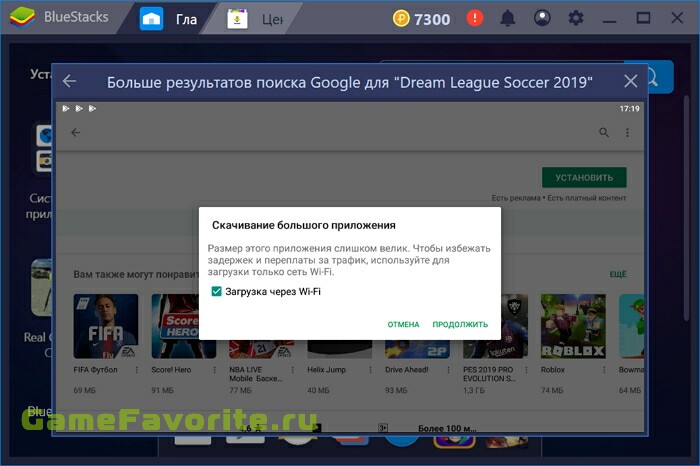The width and height of the screenshot is (700, 466).
Task: Click the BlueStacks logo icon
Action: point(22,18)
